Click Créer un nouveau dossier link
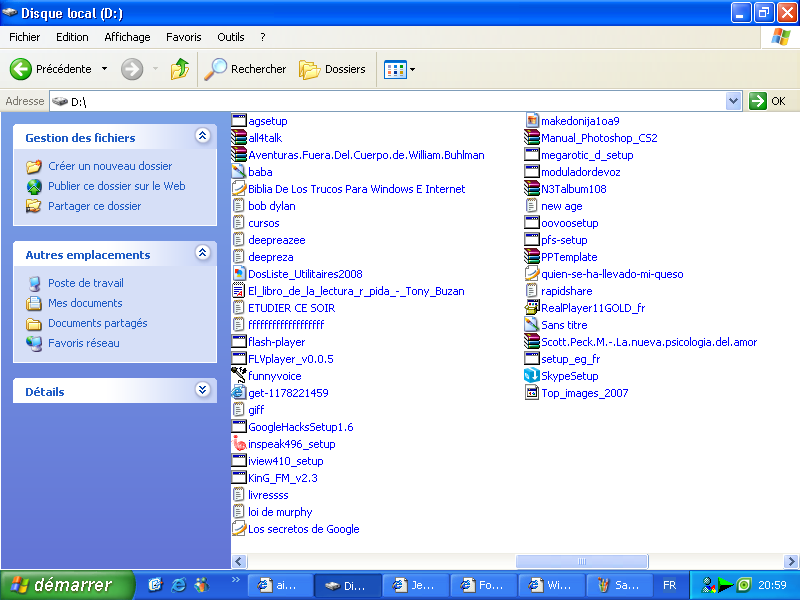 point(110,166)
